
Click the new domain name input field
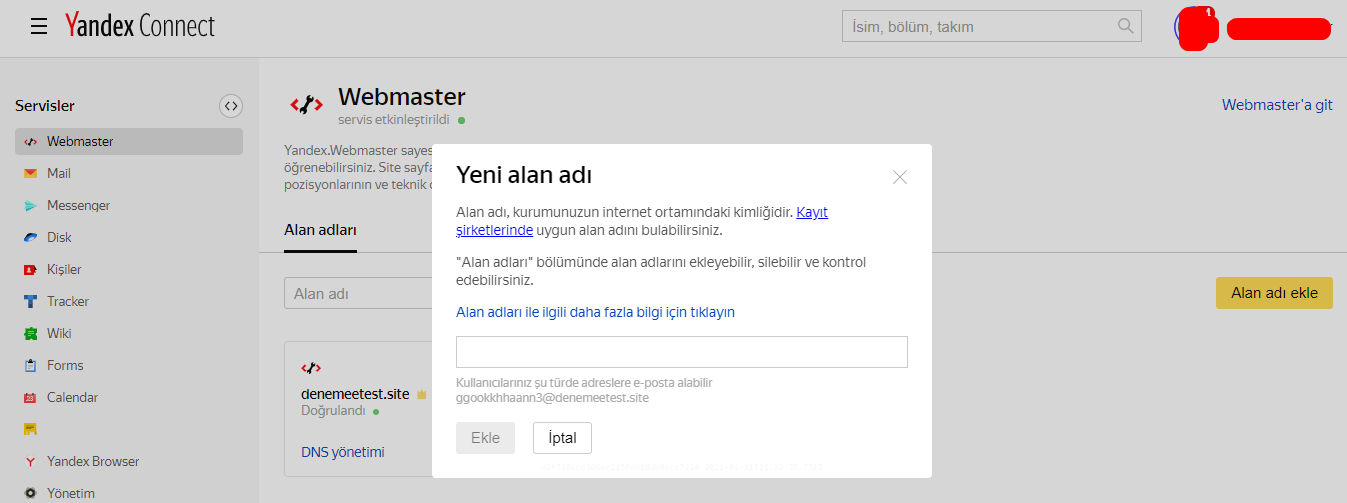tap(682, 352)
